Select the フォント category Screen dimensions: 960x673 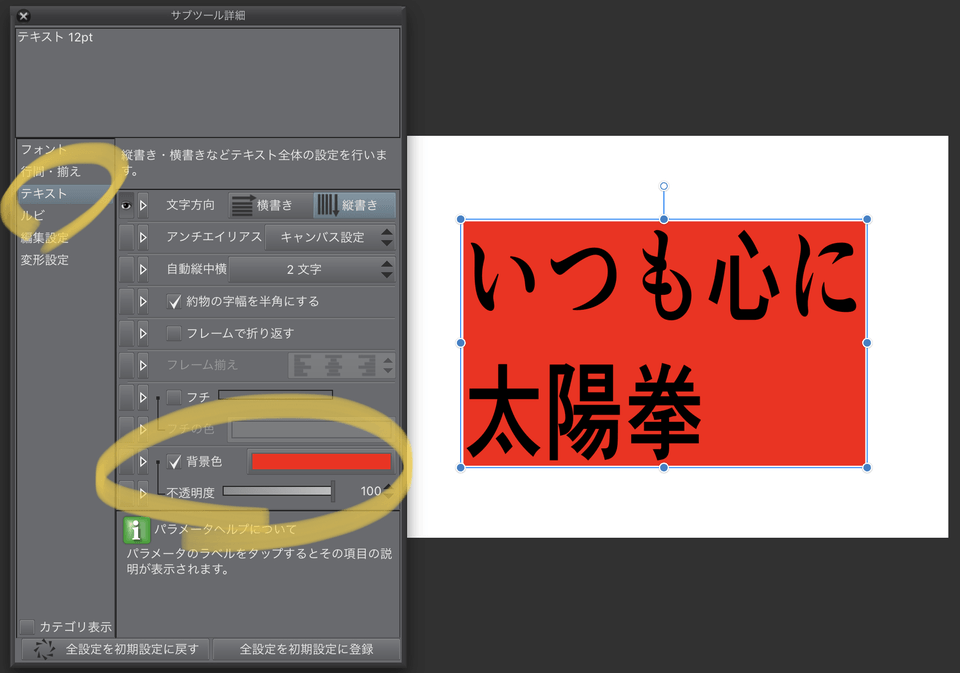click(x=43, y=149)
